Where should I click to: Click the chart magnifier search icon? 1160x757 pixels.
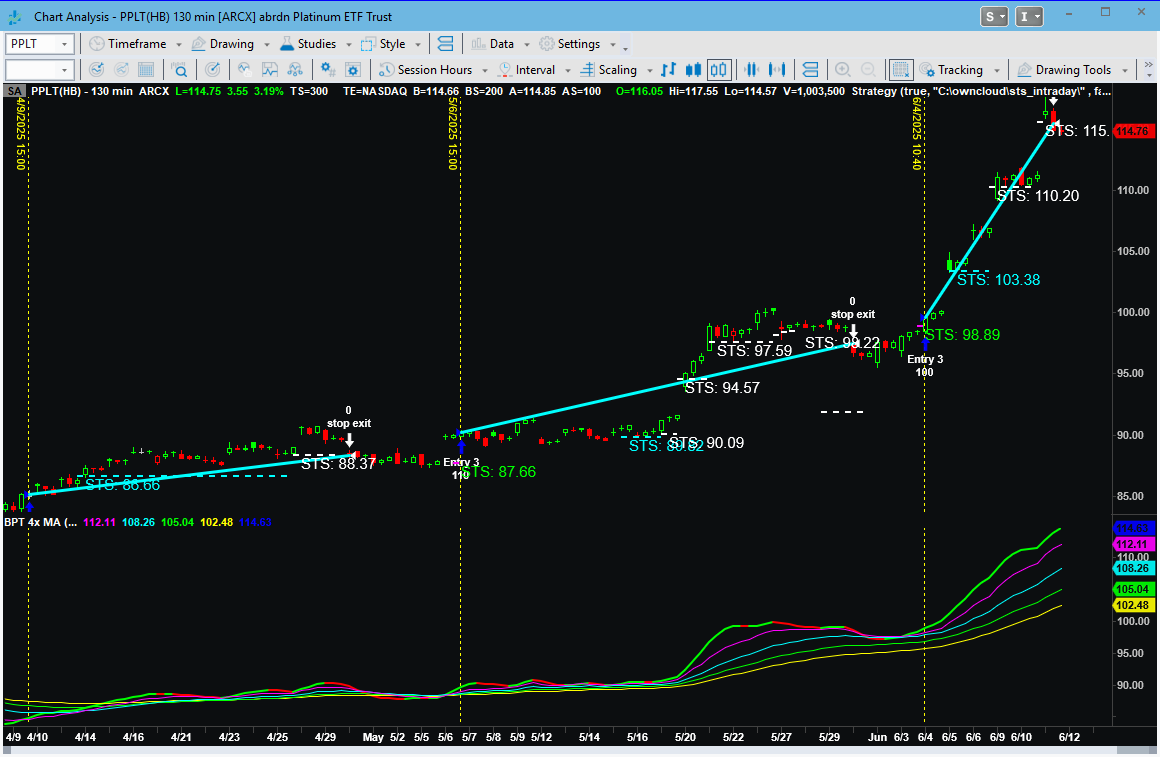point(179,70)
